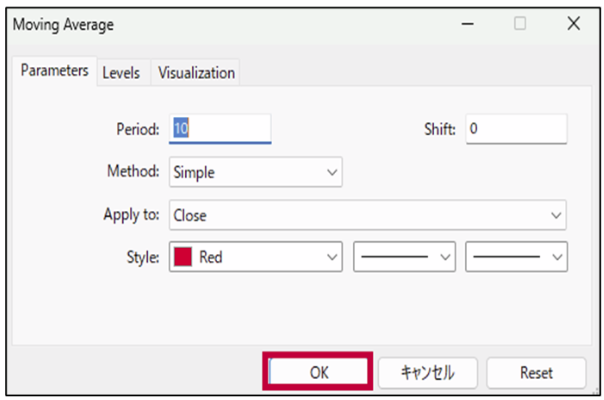Click the キャンセル (Cancel) button
604x400 pixels.
coord(427,372)
